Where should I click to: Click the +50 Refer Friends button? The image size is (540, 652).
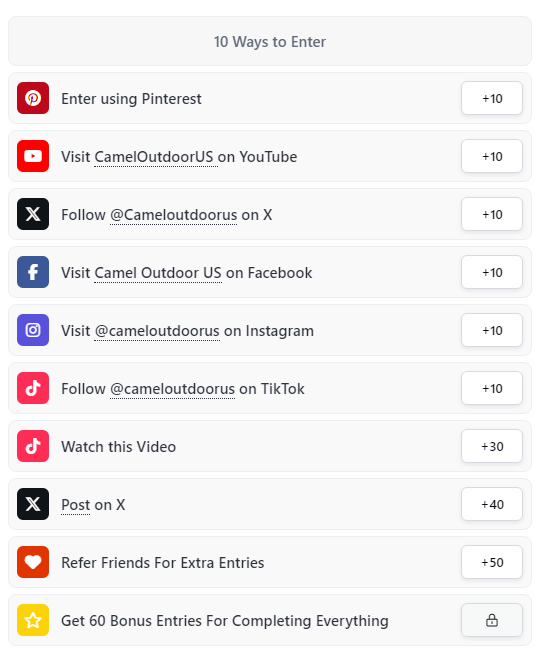pos(492,562)
